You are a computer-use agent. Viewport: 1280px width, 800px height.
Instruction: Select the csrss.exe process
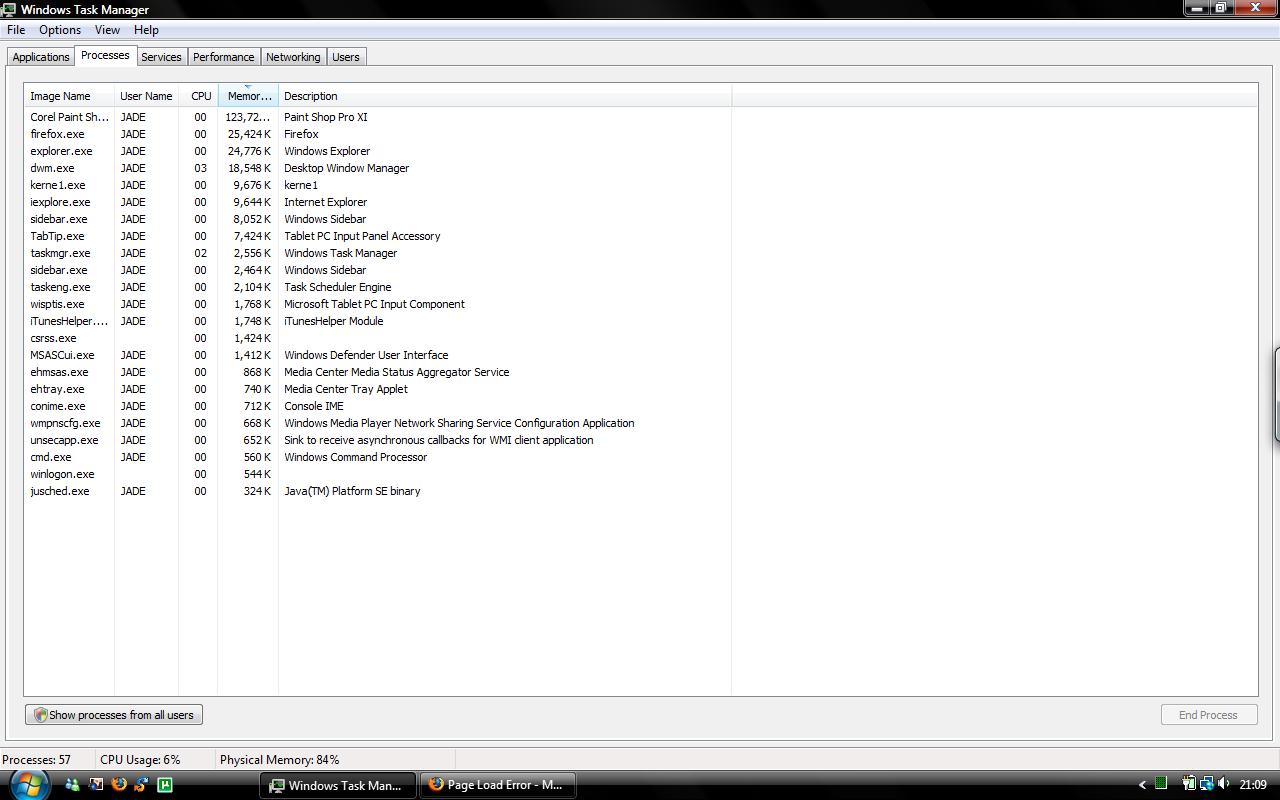point(378,338)
